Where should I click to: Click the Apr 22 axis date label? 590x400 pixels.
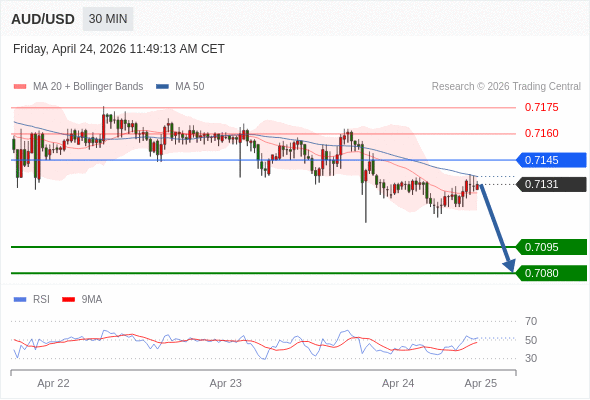[53, 383]
